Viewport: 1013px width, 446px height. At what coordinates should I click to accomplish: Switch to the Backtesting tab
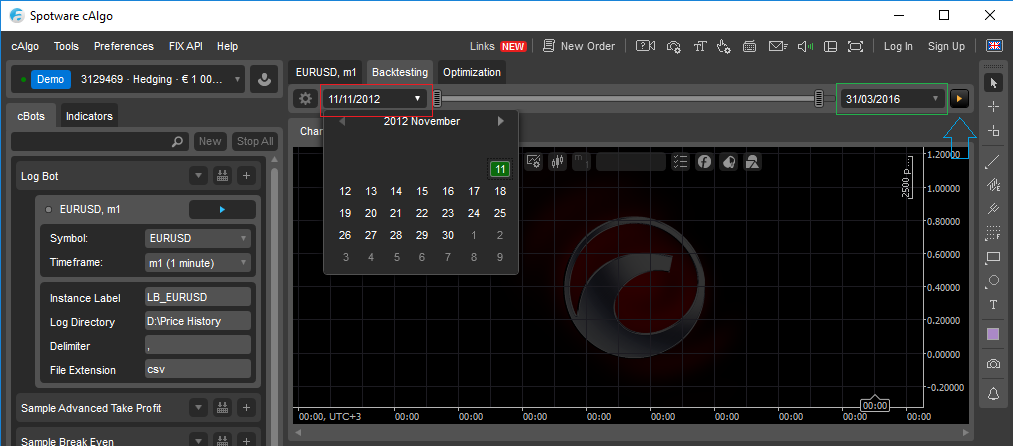(400, 72)
